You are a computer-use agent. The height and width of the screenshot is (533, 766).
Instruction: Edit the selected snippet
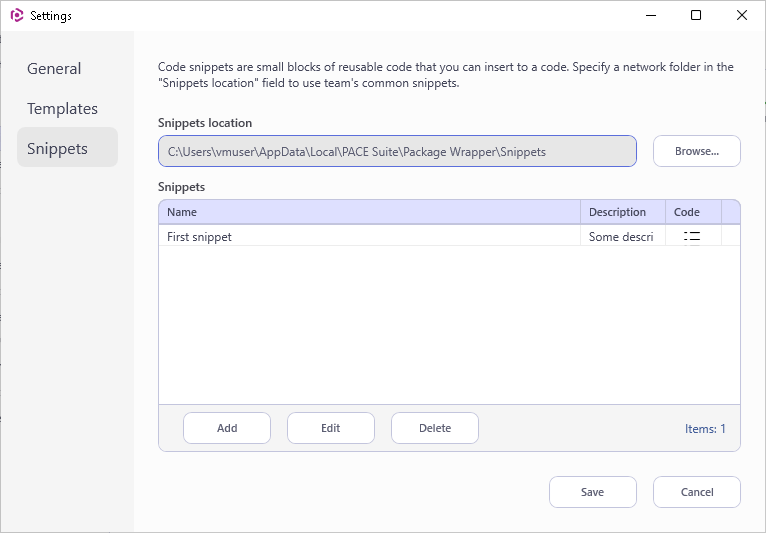[x=331, y=428]
